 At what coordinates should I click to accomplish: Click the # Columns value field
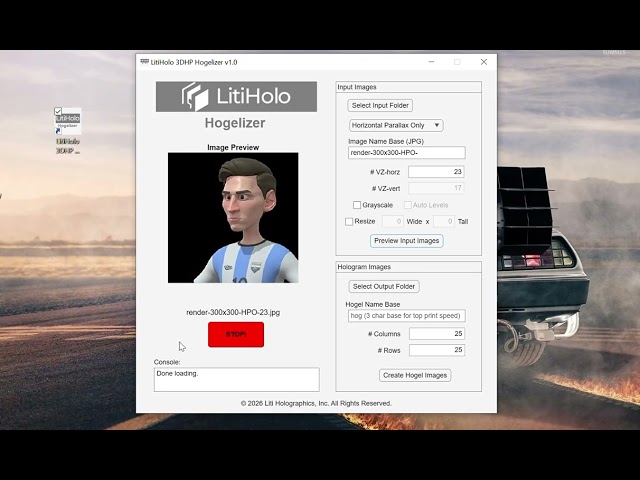coord(437,334)
